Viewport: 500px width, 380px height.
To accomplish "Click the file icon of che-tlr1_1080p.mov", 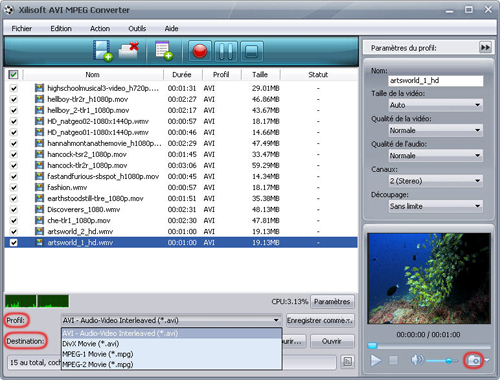I will pyautogui.click(x=39, y=220).
